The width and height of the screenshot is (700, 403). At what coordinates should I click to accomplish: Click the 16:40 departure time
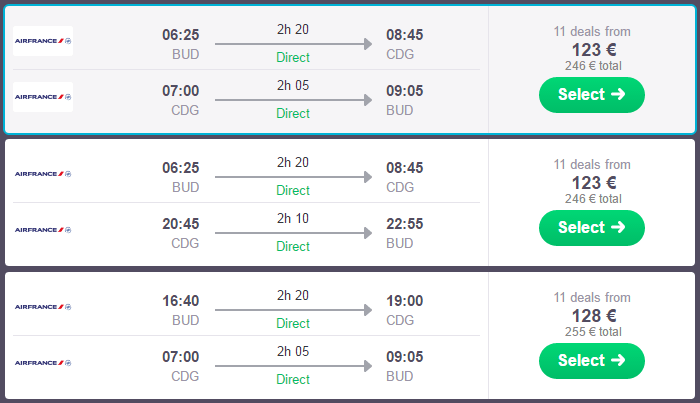click(181, 301)
